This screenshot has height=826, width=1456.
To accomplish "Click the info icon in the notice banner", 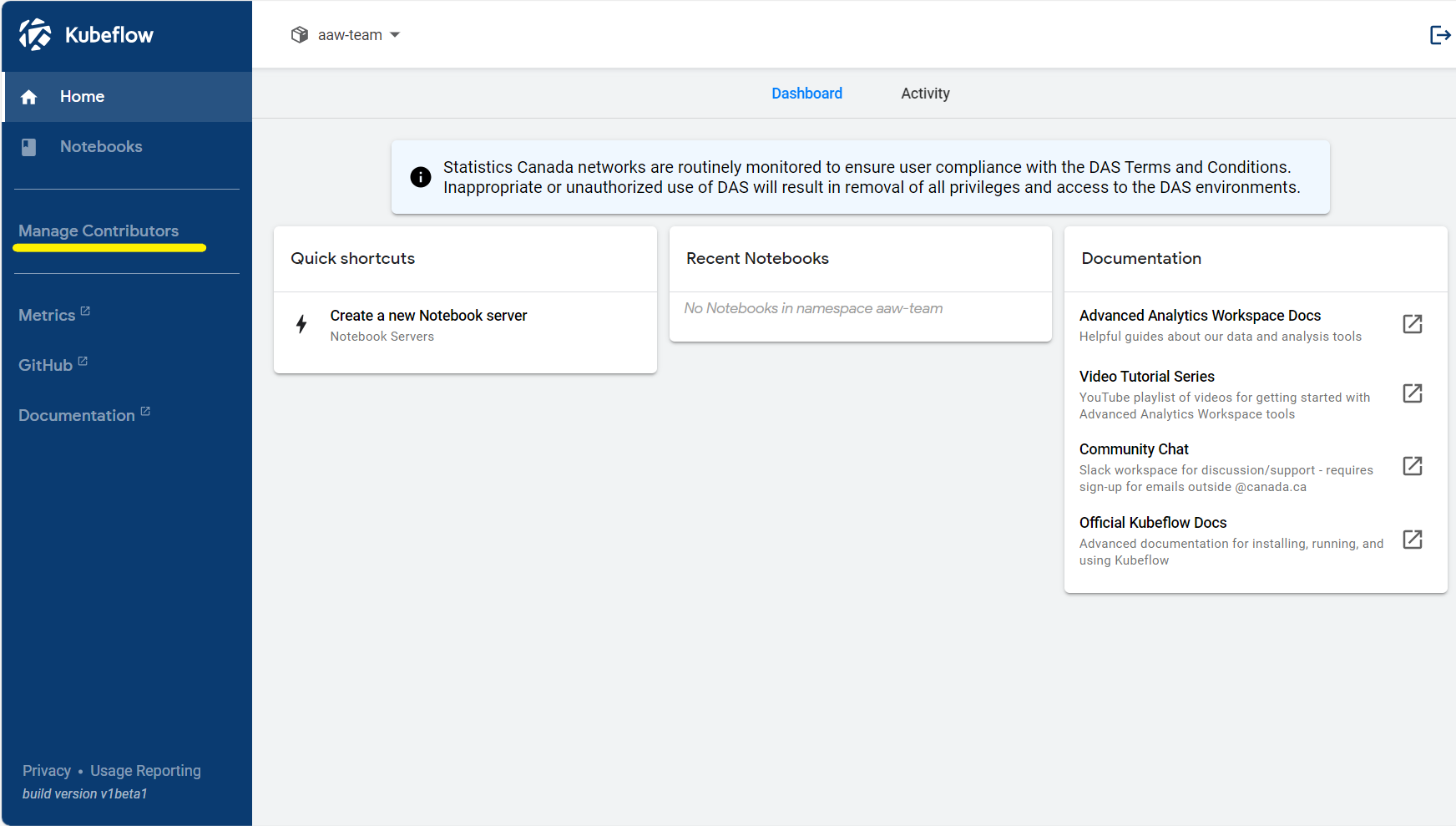I will [421, 177].
